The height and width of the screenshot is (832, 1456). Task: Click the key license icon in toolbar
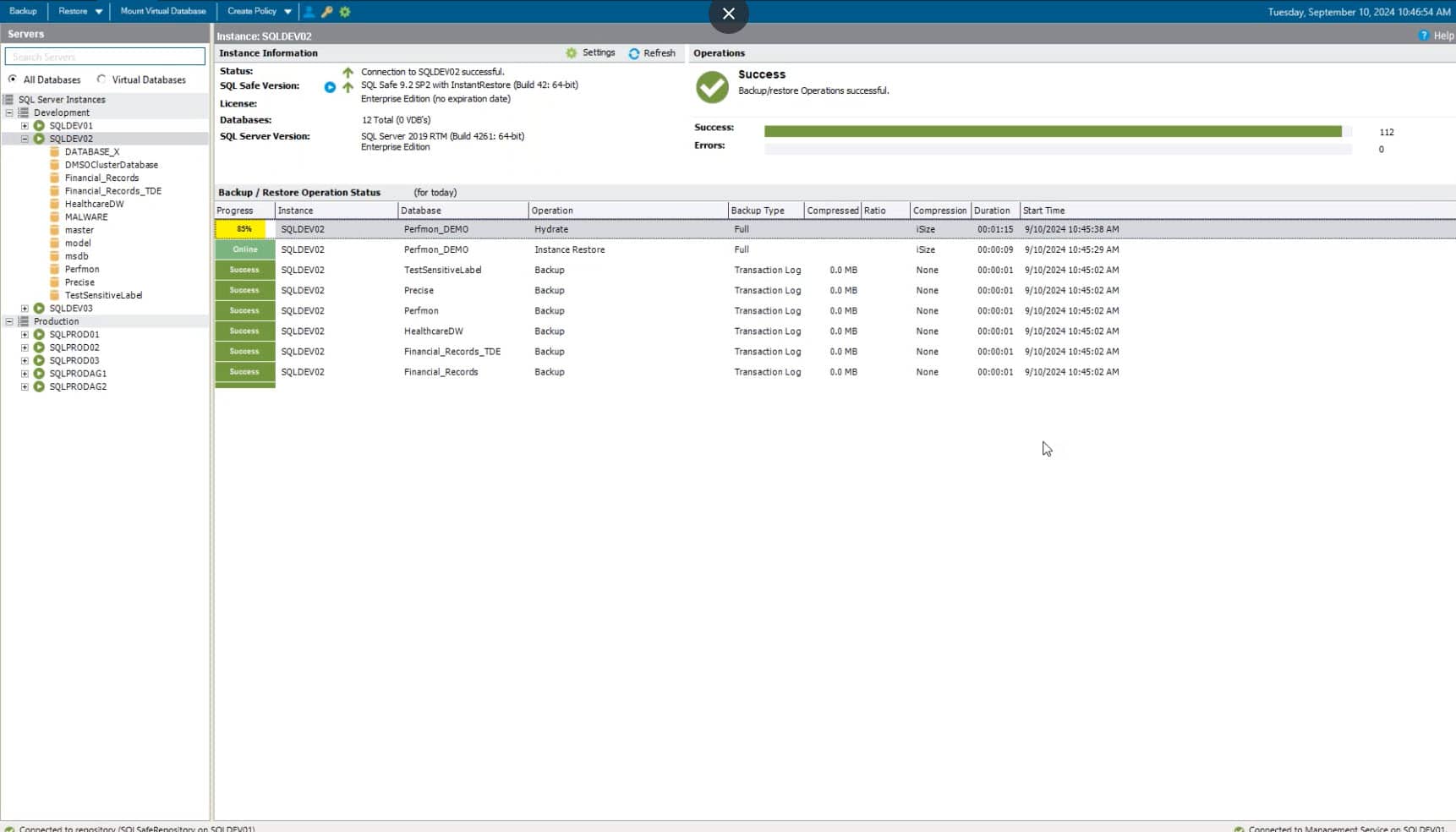[x=327, y=12]
